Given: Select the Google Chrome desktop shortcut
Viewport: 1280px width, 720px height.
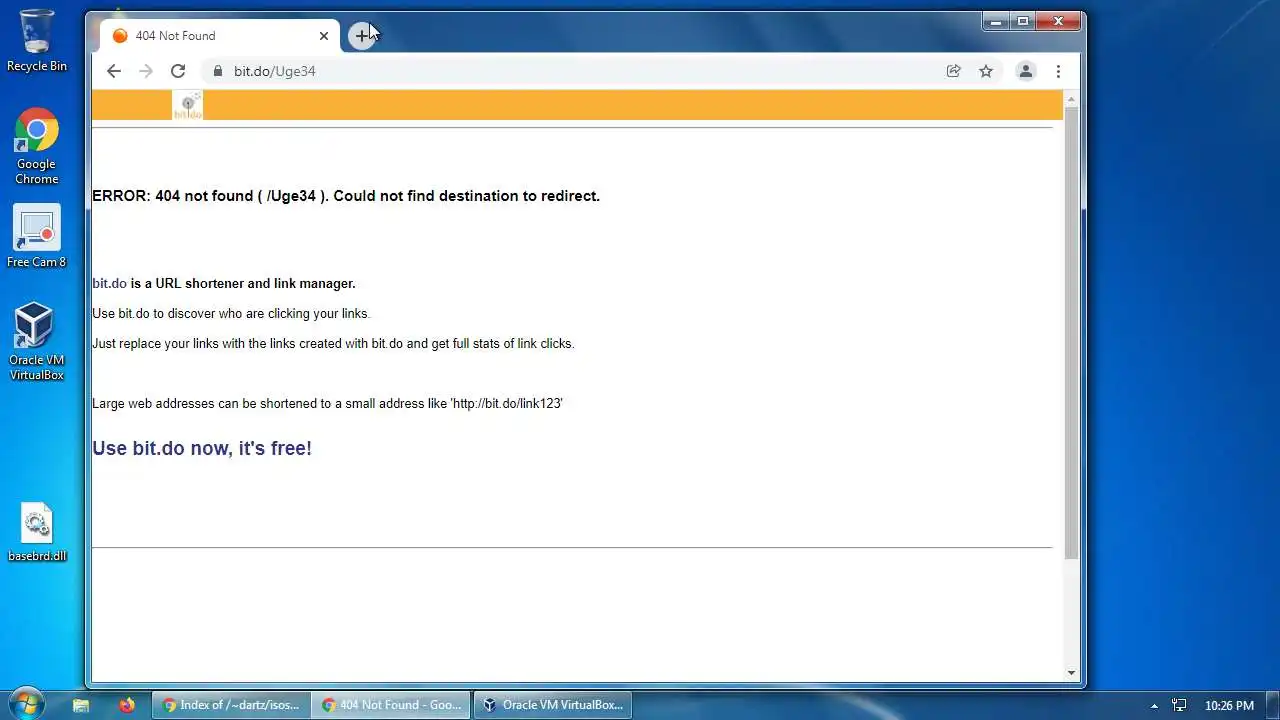Looking at the screenshot, I should pyautogui.click(x=37, y=146).
